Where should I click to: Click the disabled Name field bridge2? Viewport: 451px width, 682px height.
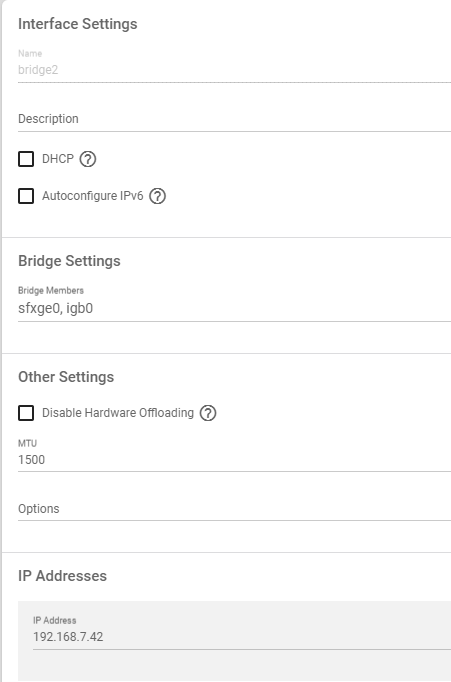(x=234, y=70)
